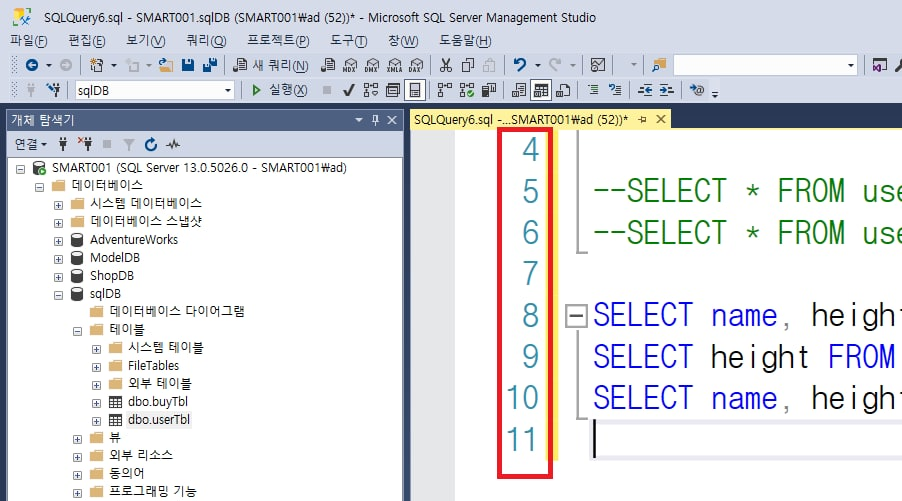Open toolbar options overflow arrow
The height and width of the screenshot is (501, 902).
click(x=715, y=93)
